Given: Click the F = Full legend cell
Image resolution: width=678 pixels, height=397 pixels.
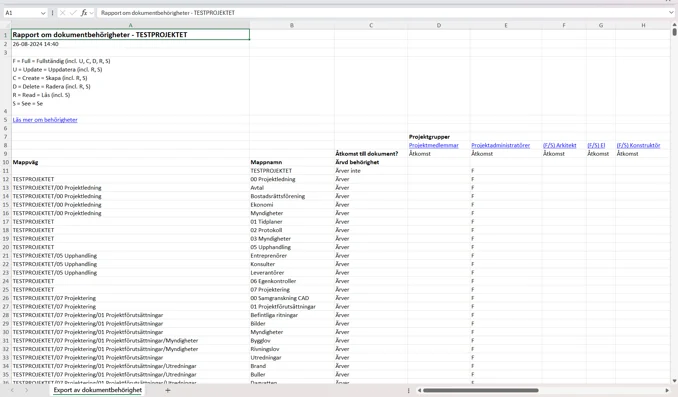Looking at the screenshot, I should pyautogui.click(x=130, y=86).
